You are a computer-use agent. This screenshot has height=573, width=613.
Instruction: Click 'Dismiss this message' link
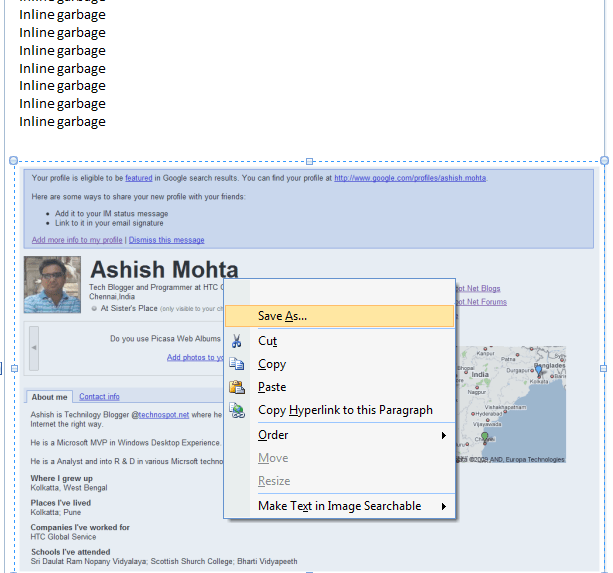tap(167, 240)
